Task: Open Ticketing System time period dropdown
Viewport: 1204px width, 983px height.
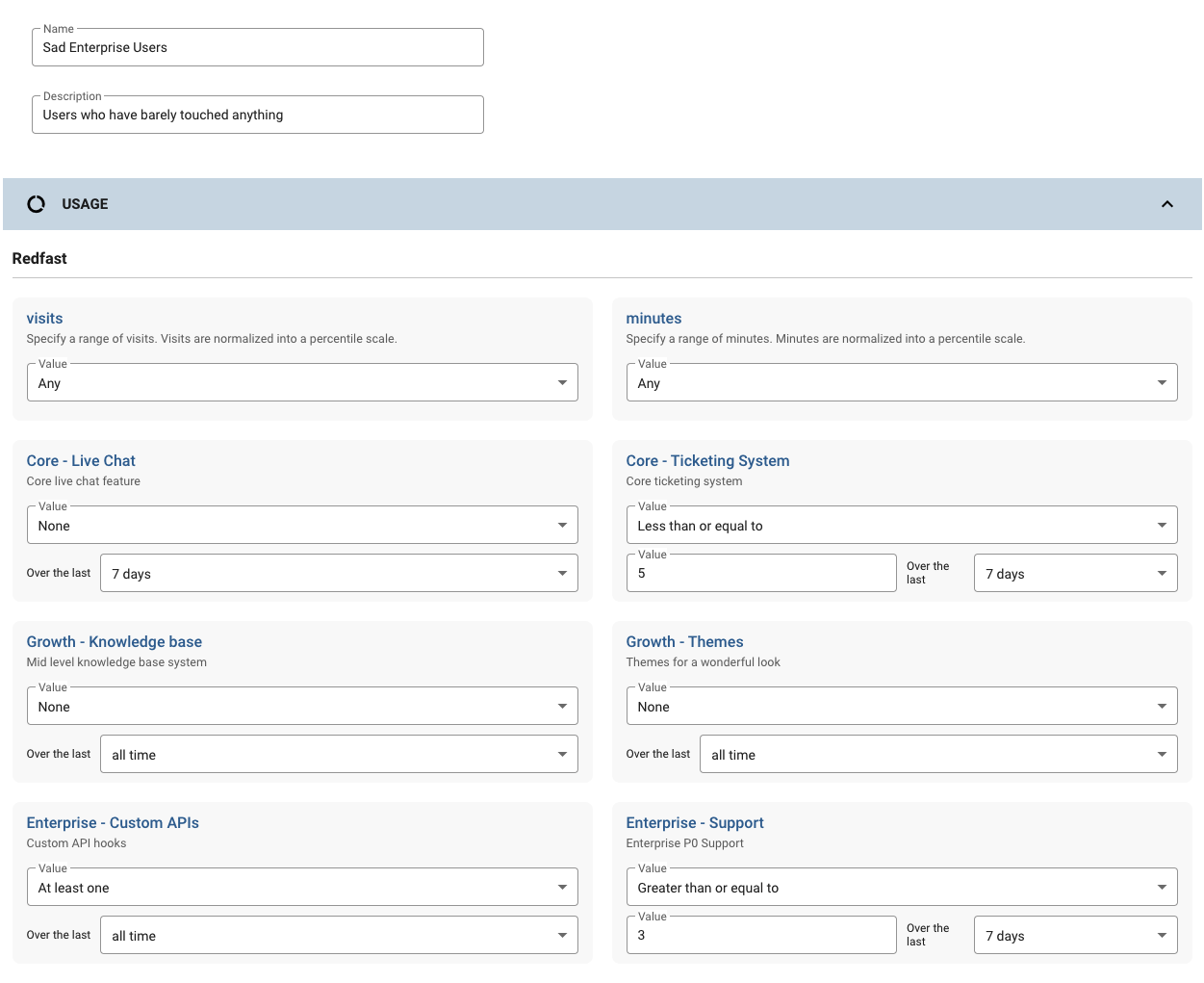Action: pyautogui.click(x=1075, y=573)
